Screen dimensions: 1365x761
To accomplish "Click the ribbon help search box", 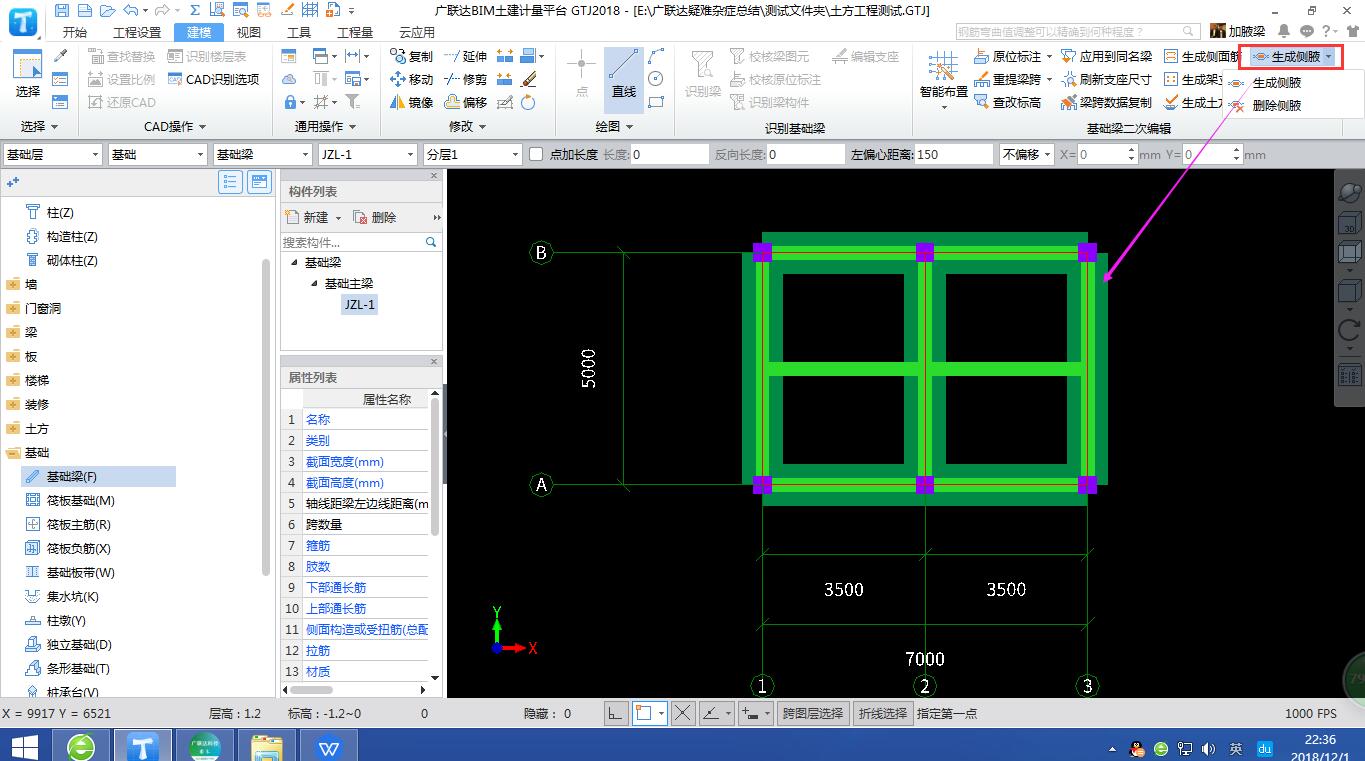I will [x=1078, y=32].
